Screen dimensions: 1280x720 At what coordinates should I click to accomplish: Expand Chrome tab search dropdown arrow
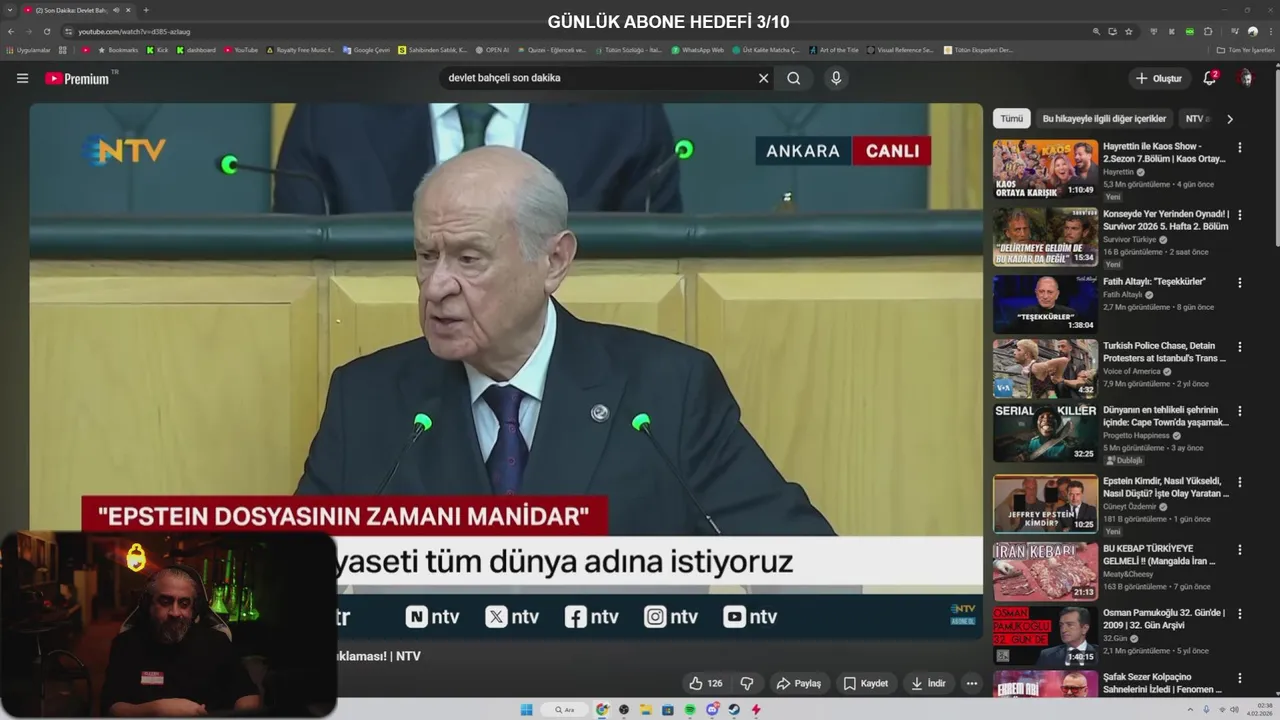point(9,10)
